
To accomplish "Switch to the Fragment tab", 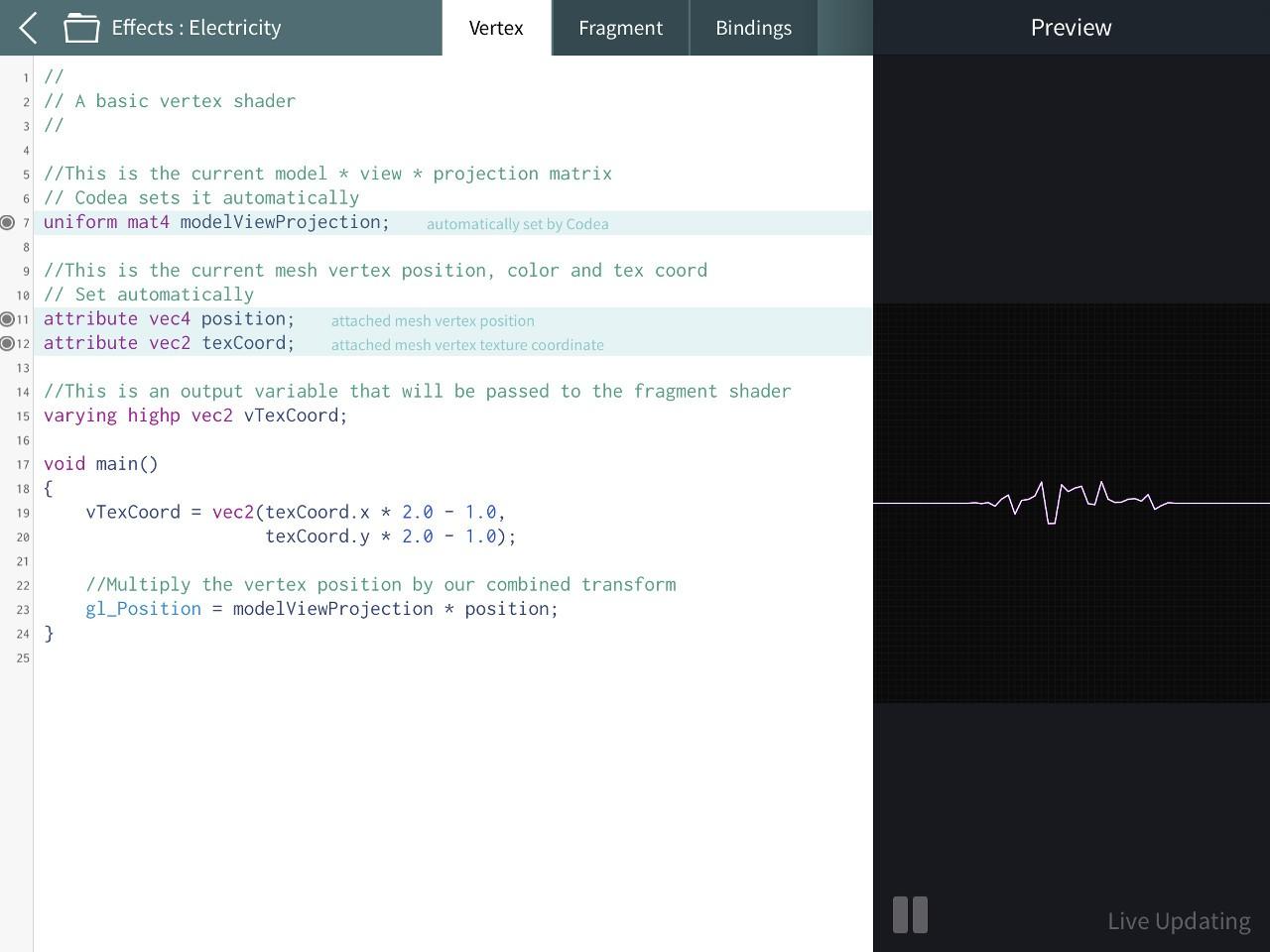I will coord(620,28).
